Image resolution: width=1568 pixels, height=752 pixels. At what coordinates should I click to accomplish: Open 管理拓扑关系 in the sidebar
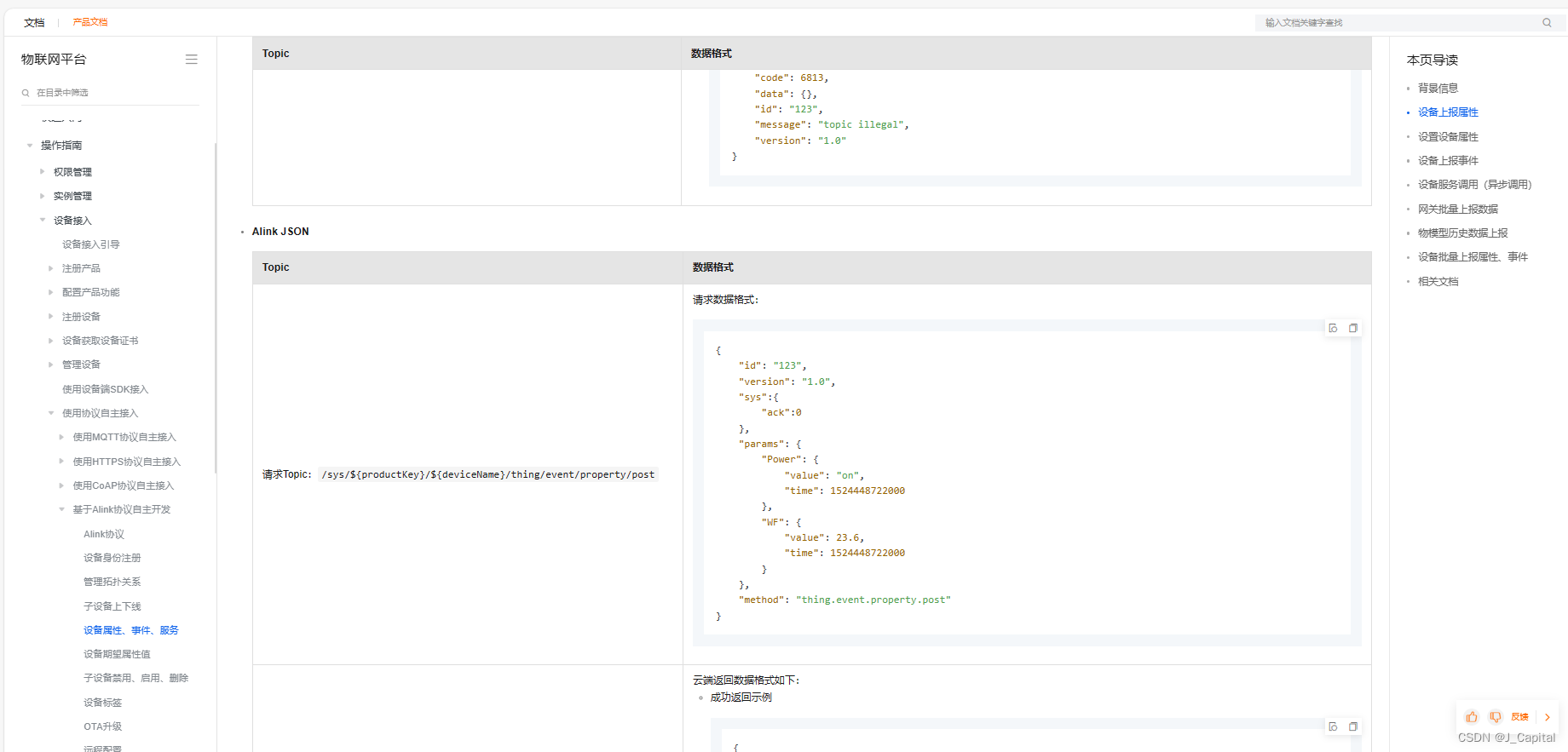click(112, 582)
